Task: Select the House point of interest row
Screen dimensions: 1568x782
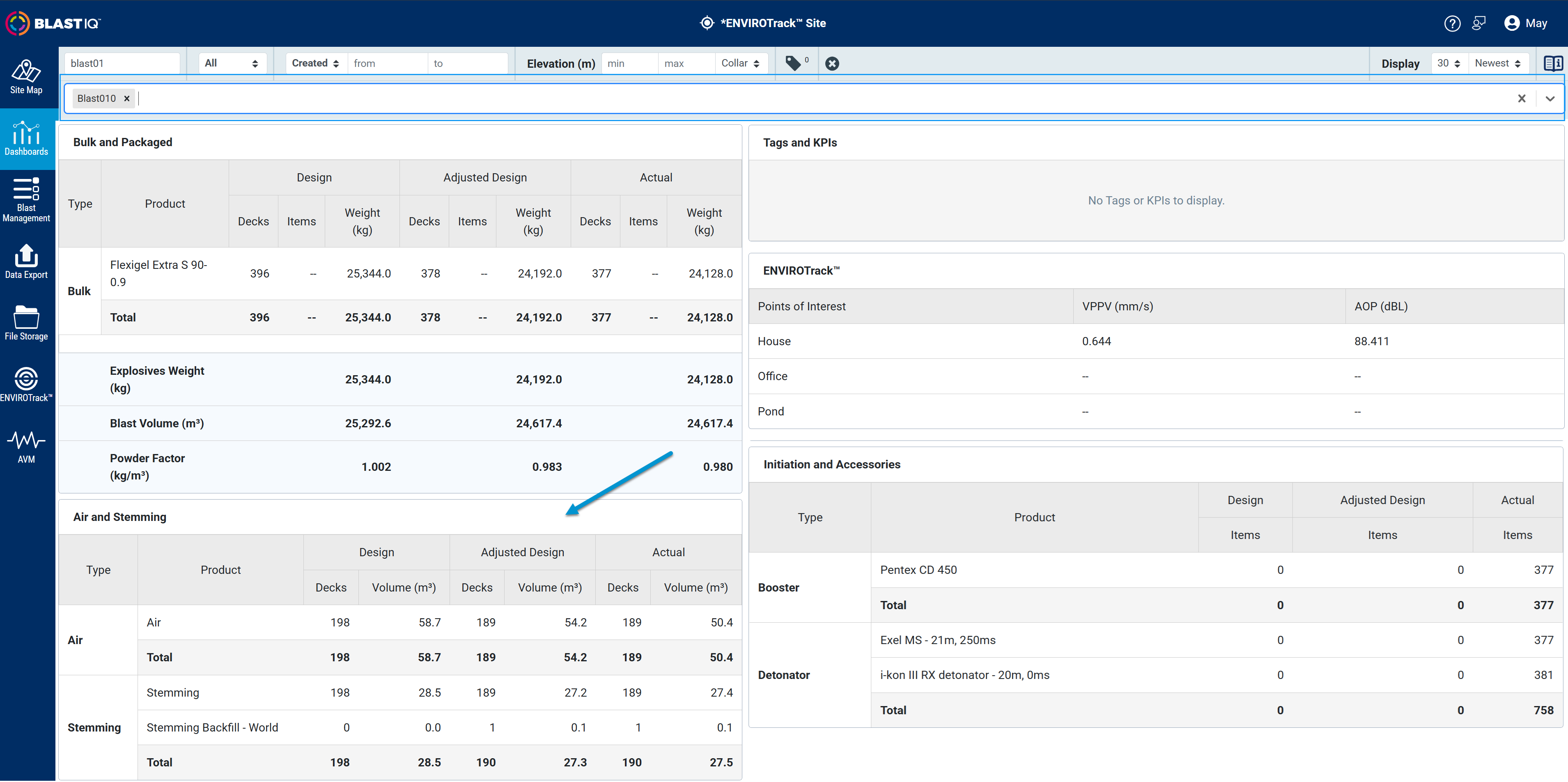Action: pos(1156,342)
